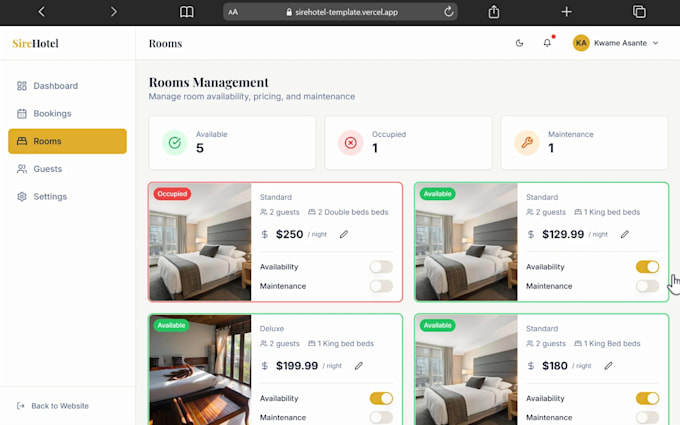Toggle Maintenance on the $250 room
The image size is (680, 425).
(x=381, y=286)
